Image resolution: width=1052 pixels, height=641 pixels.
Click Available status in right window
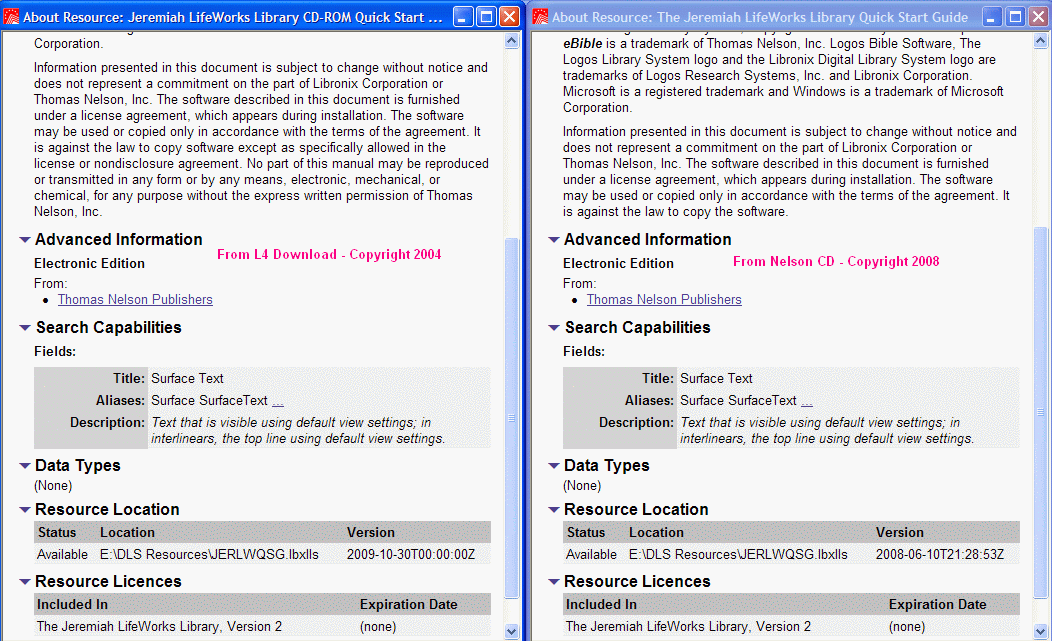591,554
